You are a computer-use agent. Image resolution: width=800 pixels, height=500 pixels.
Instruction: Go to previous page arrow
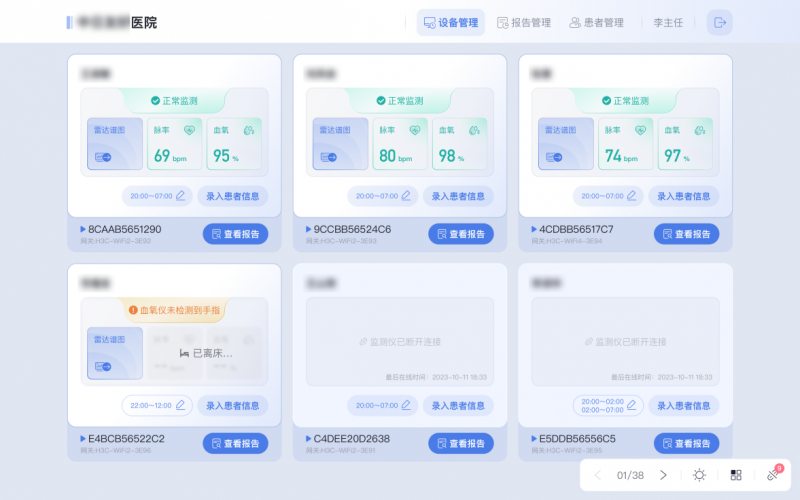pos(597,475)
